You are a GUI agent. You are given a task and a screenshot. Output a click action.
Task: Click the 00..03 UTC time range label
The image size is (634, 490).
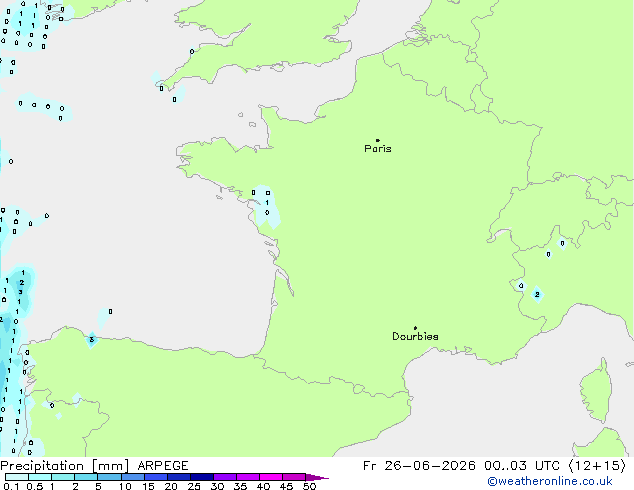pos(522,466)
